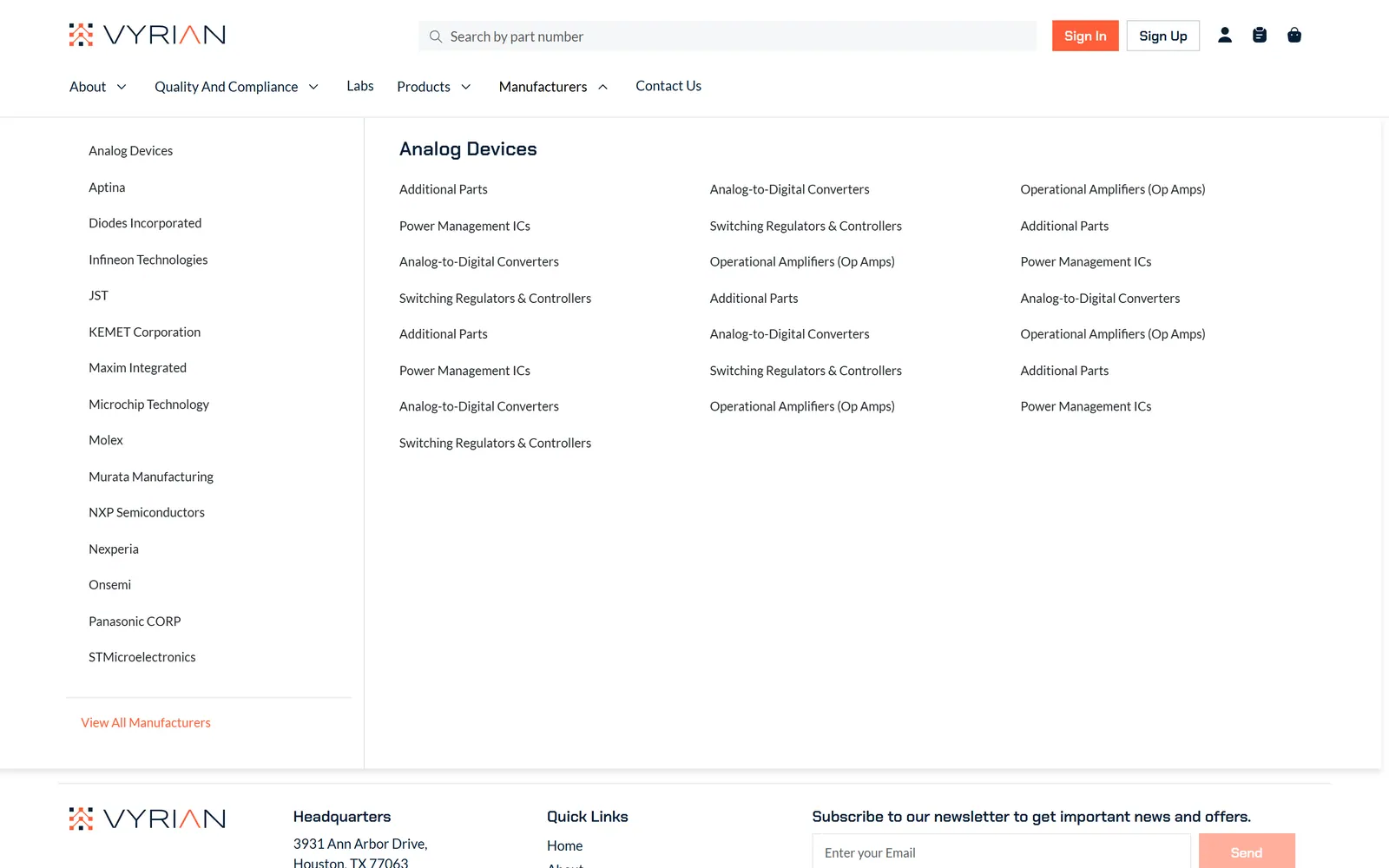The image size is (1389, 868).
Task: Select STMicroelectronics in manufacturer list
Action: coord(142,657)
